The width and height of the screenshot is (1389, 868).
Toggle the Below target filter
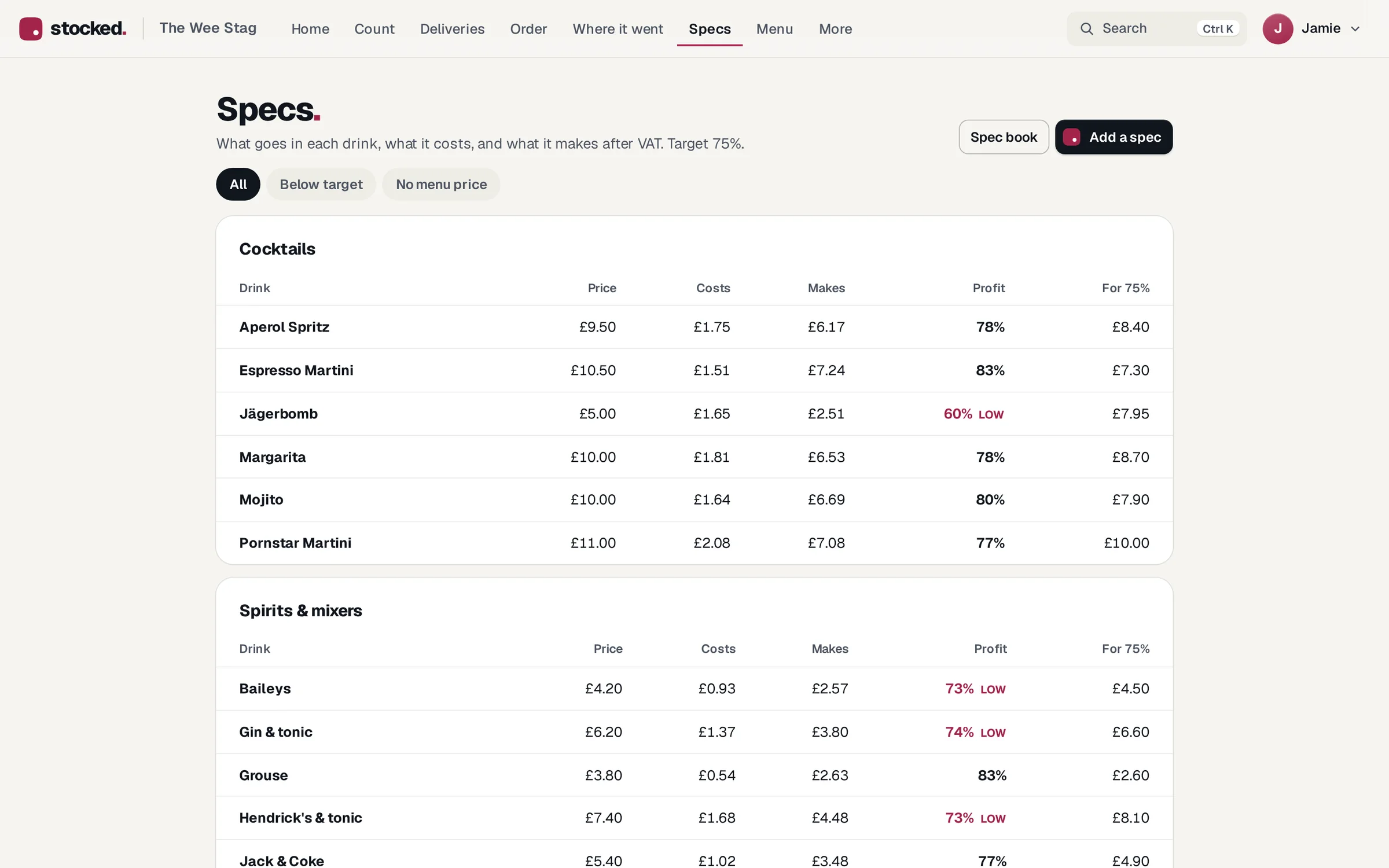tap(321, 184)
